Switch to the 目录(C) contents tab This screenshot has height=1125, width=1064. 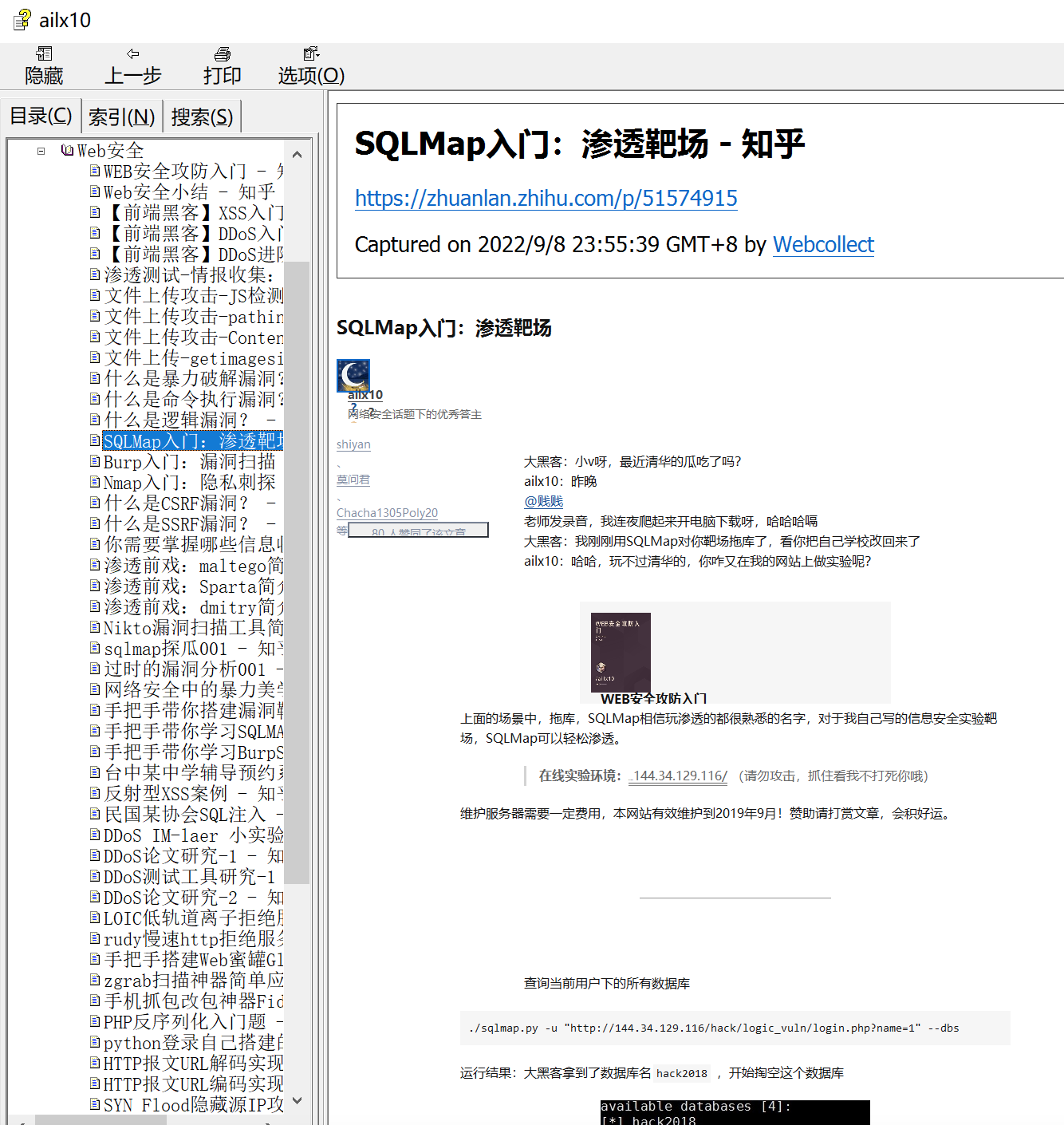(41, 116)
